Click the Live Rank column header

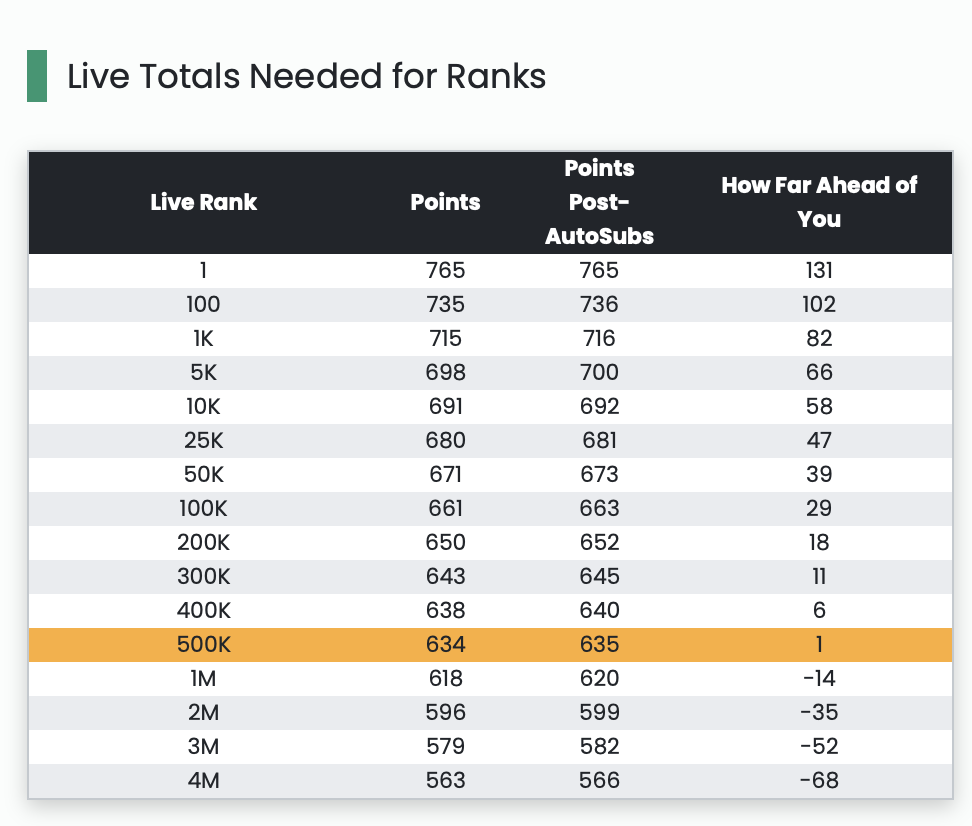tap(203, 202)
